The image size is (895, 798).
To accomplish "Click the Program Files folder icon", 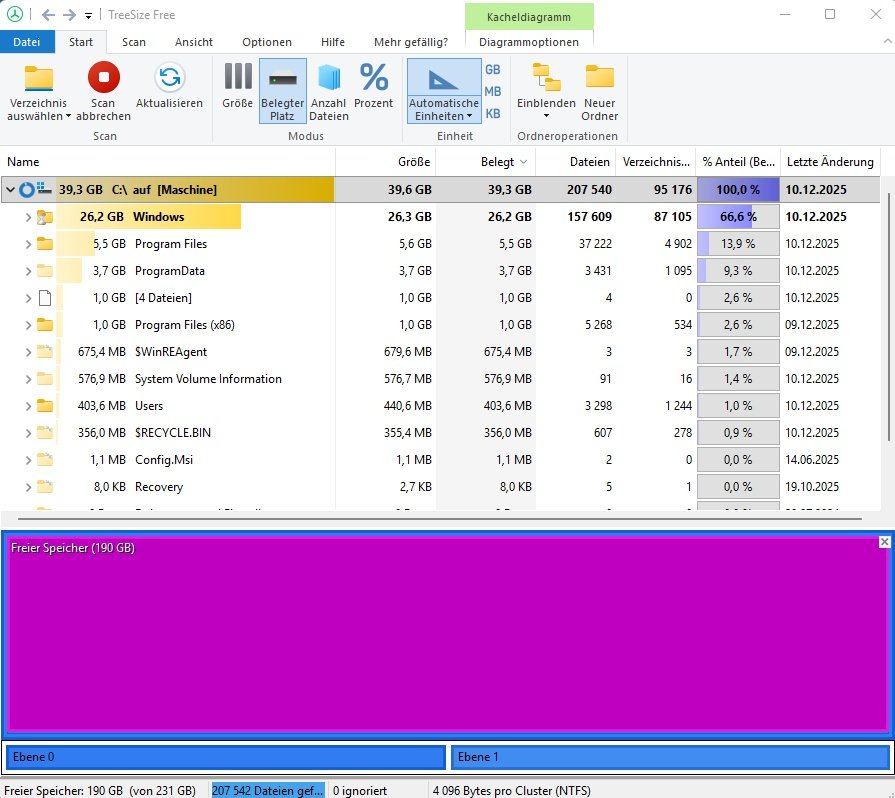I will [45, 244].
